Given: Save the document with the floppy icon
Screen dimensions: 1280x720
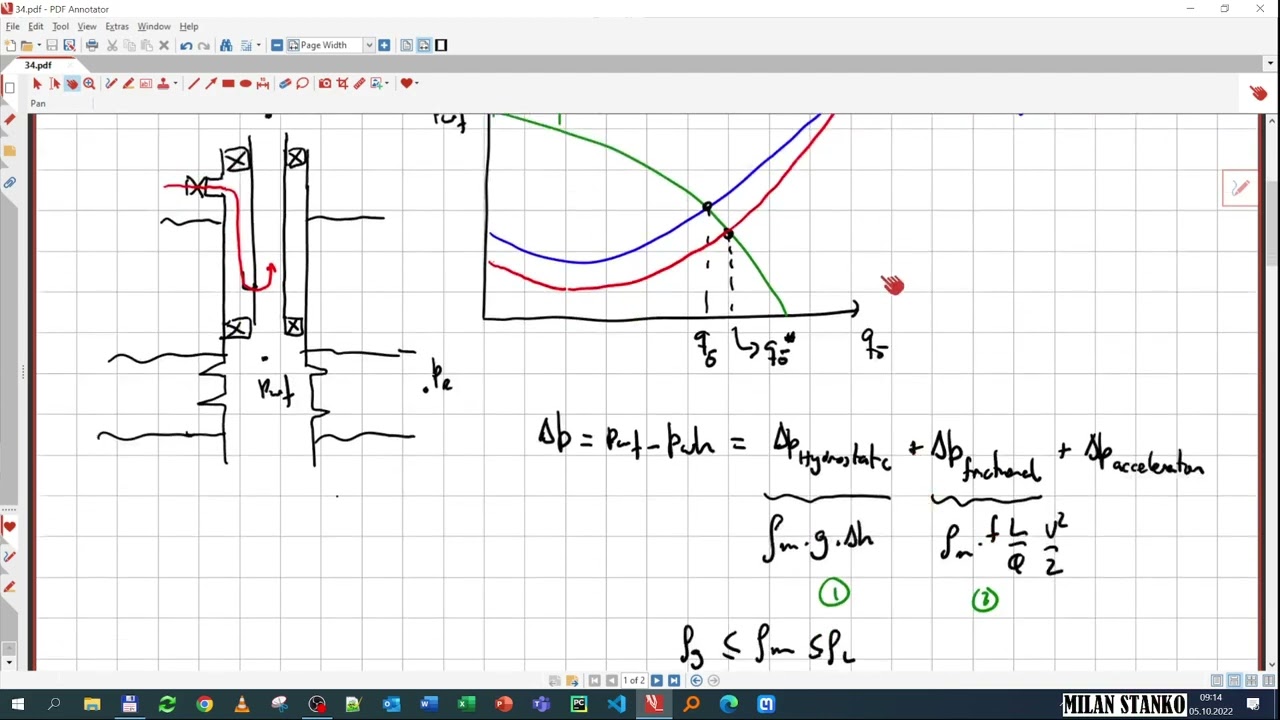Looking at the screenshot, I should click(x=52, y=45).
